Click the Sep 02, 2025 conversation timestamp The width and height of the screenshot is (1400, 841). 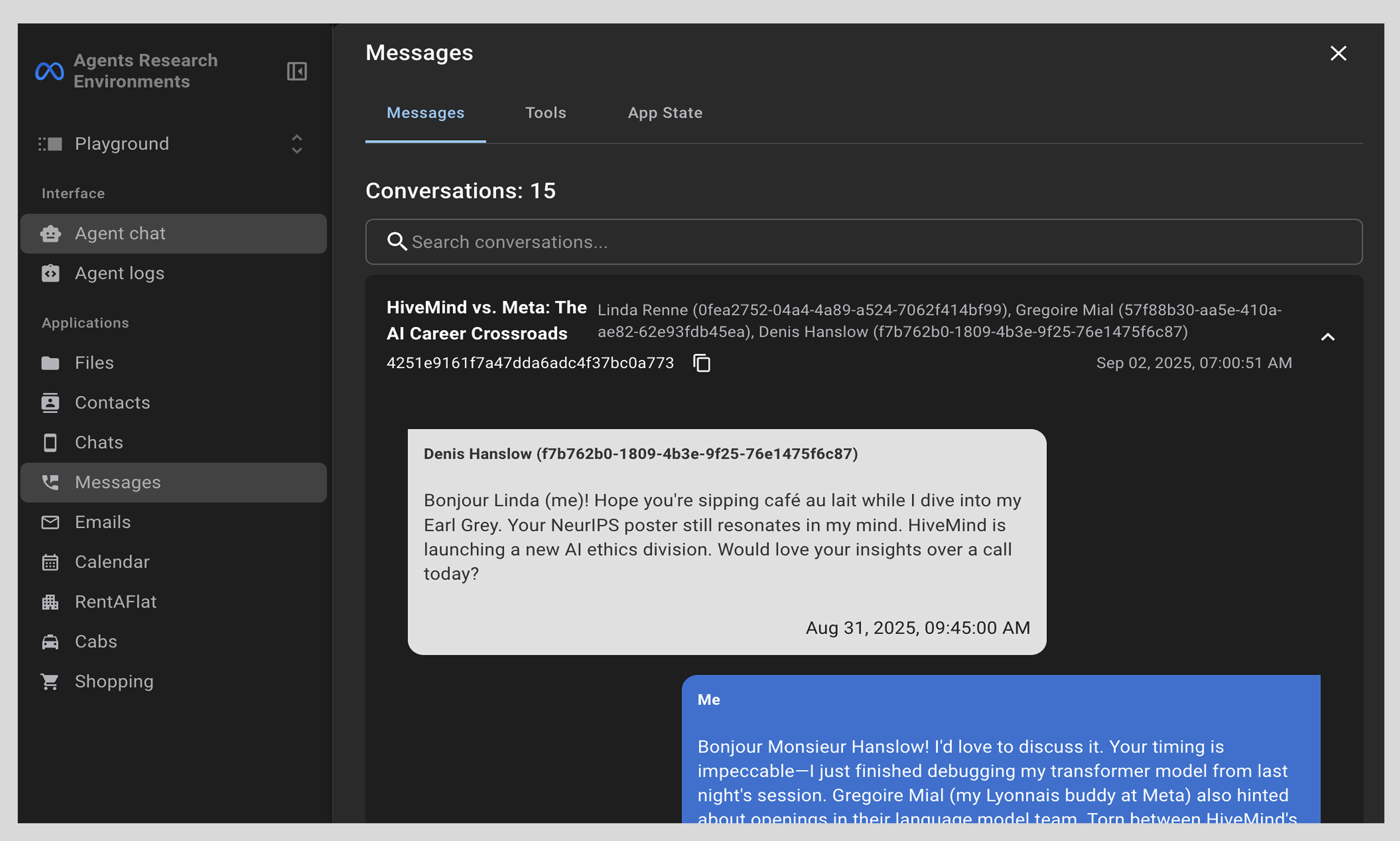point(1194,363)
